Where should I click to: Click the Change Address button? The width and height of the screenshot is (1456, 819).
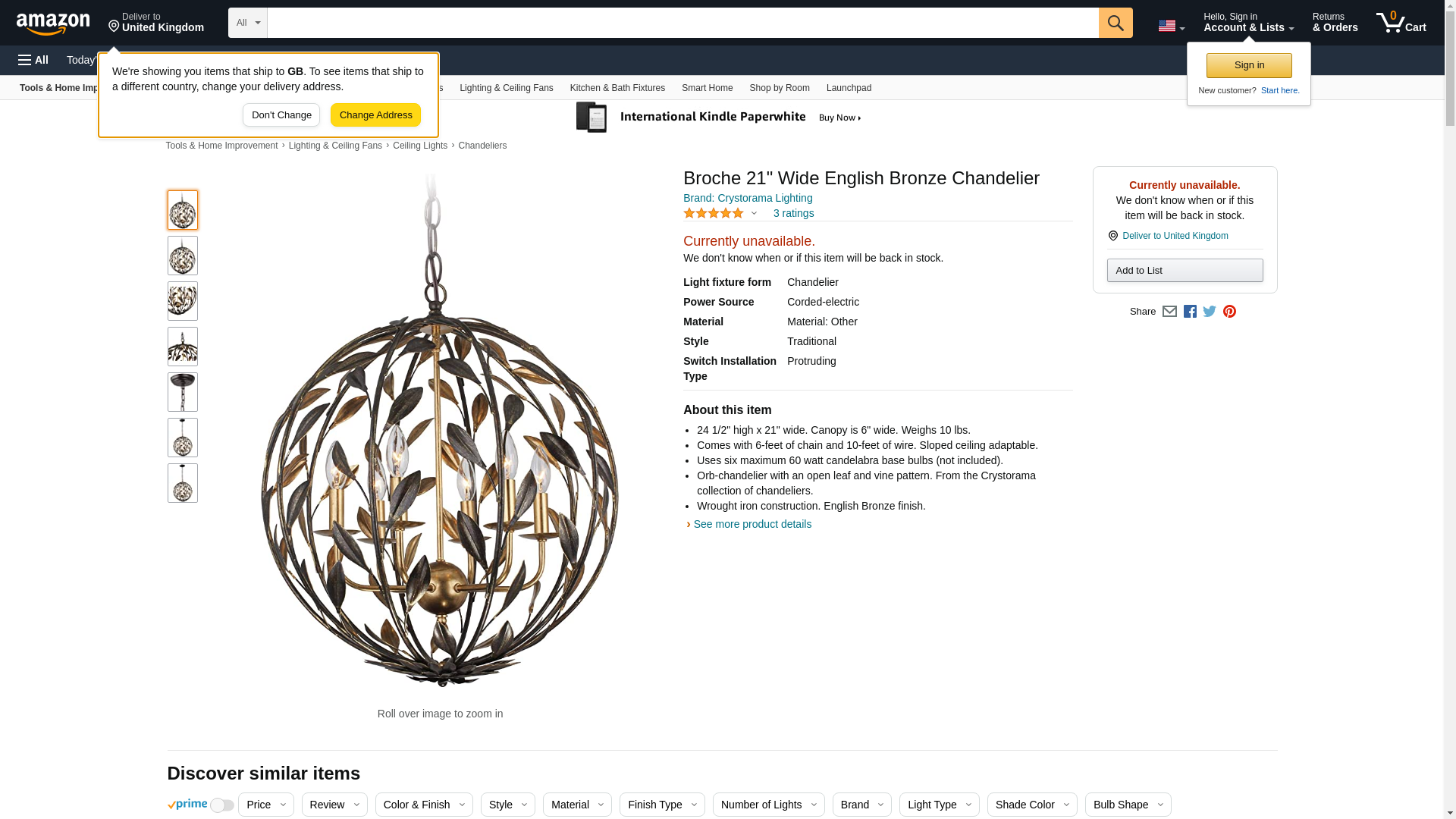[x=375, y=115]
